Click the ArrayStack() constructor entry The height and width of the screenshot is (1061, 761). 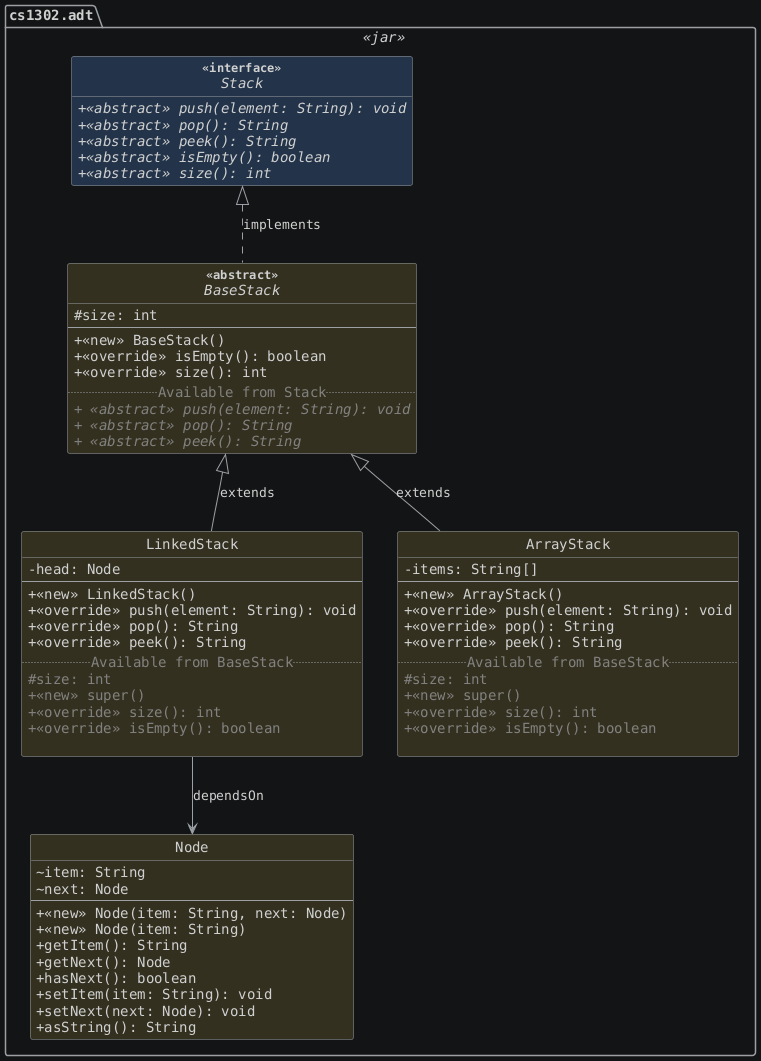483,595
